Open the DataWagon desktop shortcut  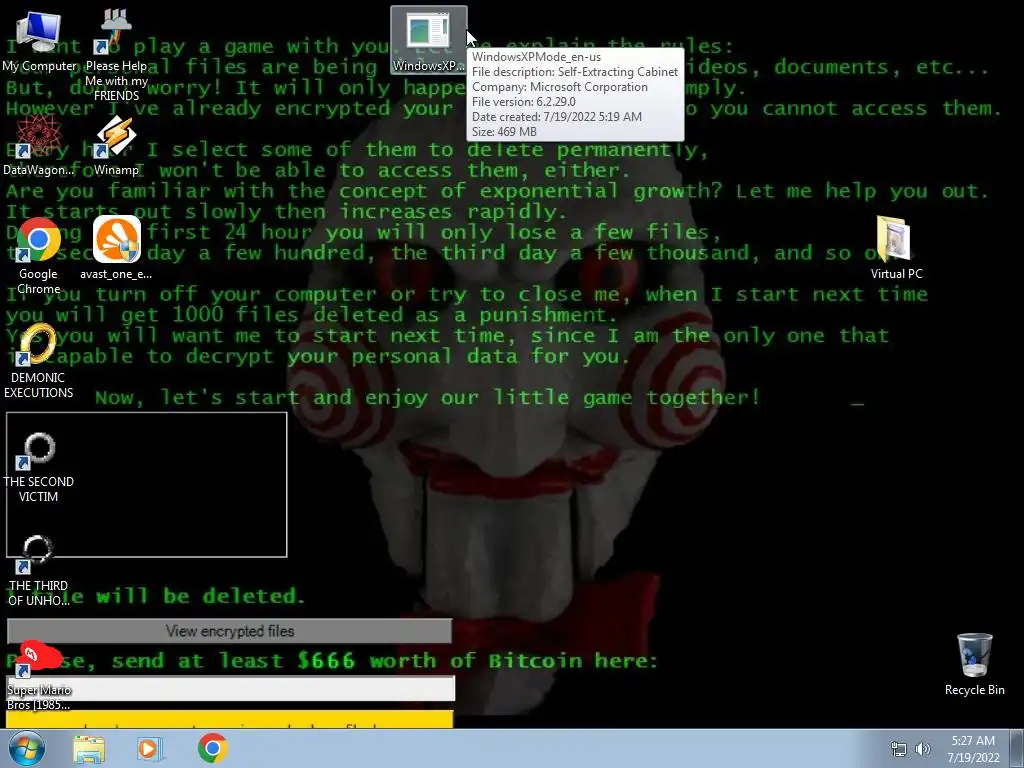39,145
